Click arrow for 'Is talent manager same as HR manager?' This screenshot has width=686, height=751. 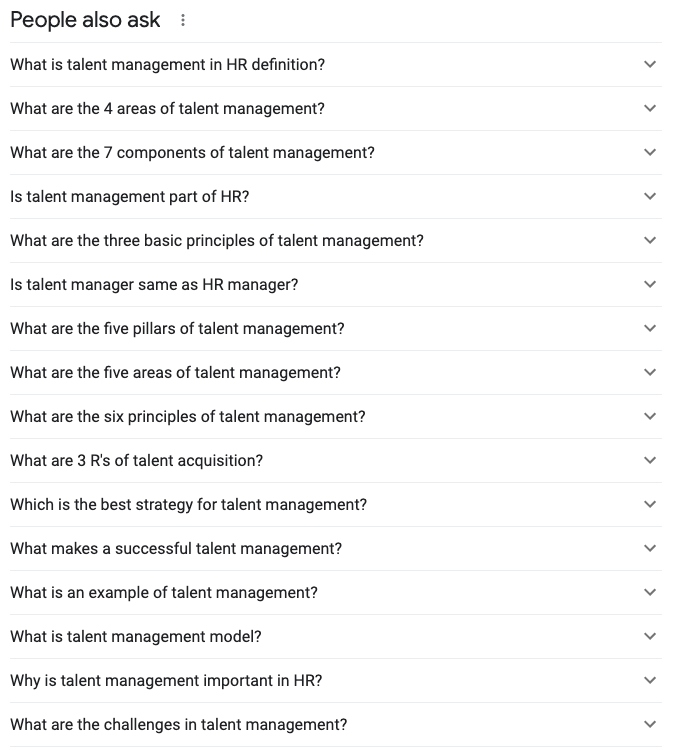coord(650,285)
